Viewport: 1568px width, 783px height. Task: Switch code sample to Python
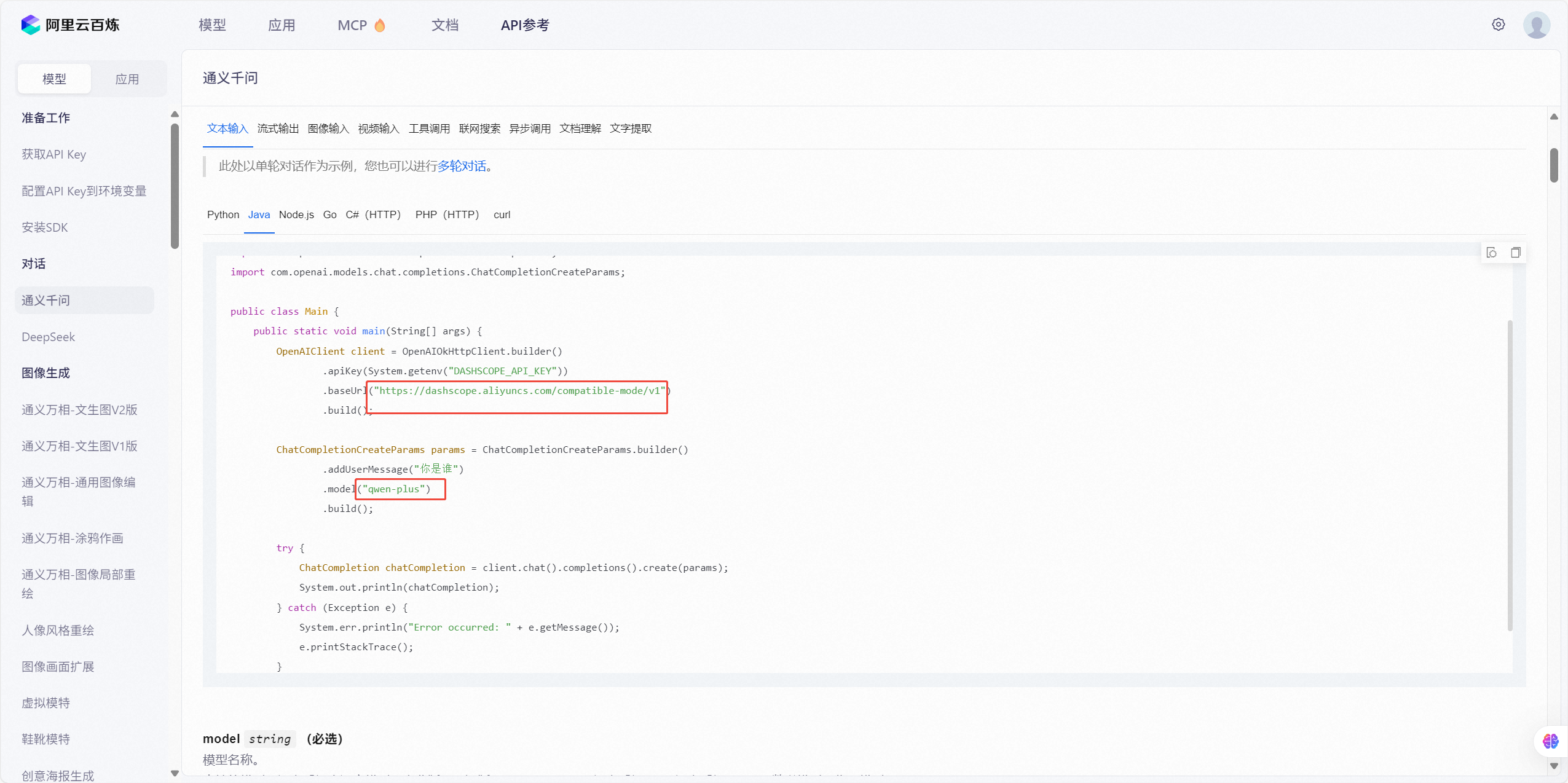point(223,214)
